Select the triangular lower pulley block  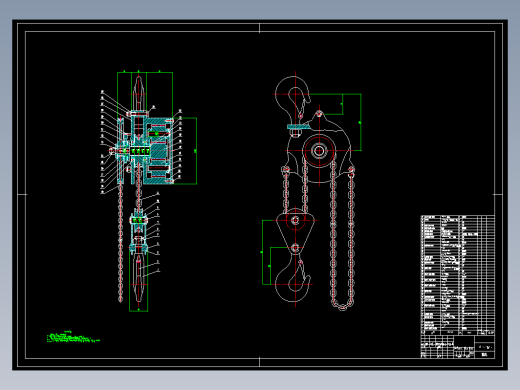point(295,232)
